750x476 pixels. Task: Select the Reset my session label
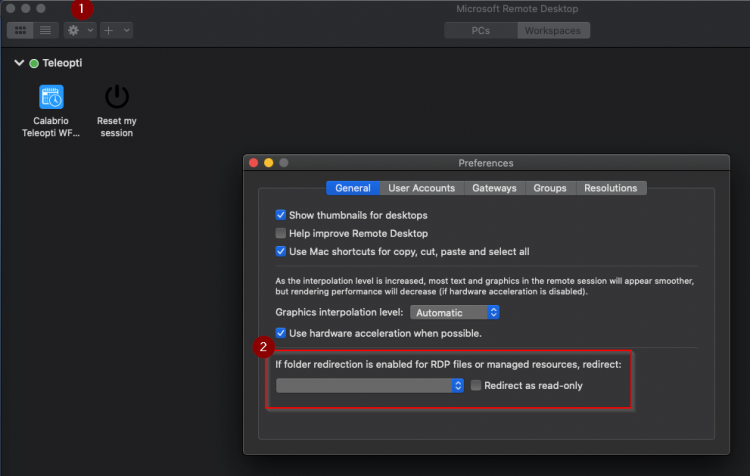117,127
